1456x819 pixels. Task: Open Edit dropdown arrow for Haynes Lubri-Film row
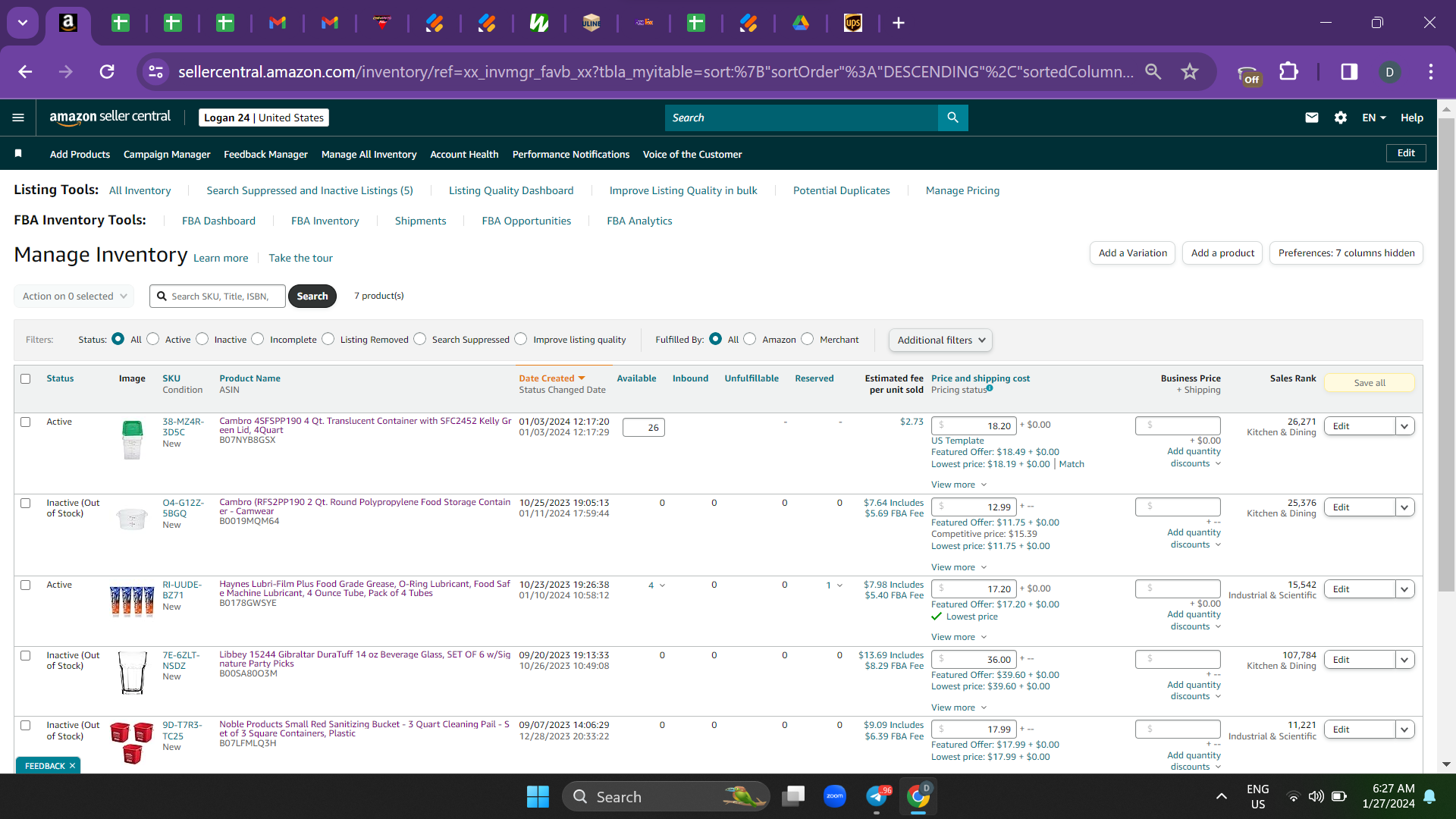click(x=1404, y=589)
